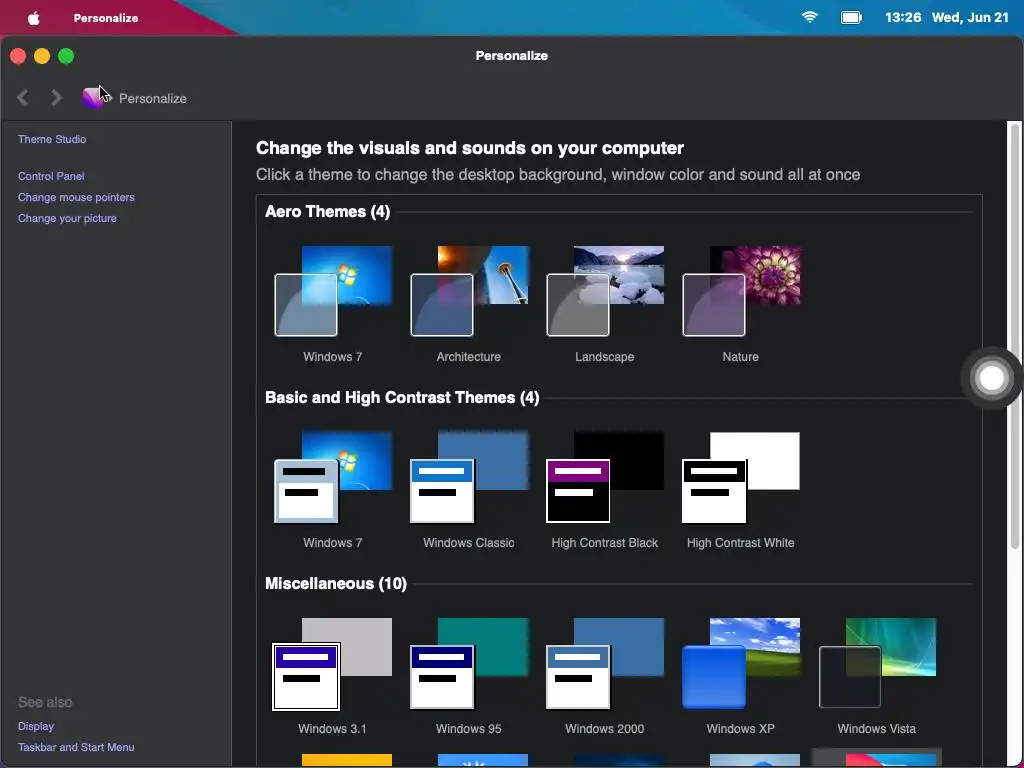The image size is (1024, 768).
Task: Open Change mouse pointers
Action: [76, 197]
